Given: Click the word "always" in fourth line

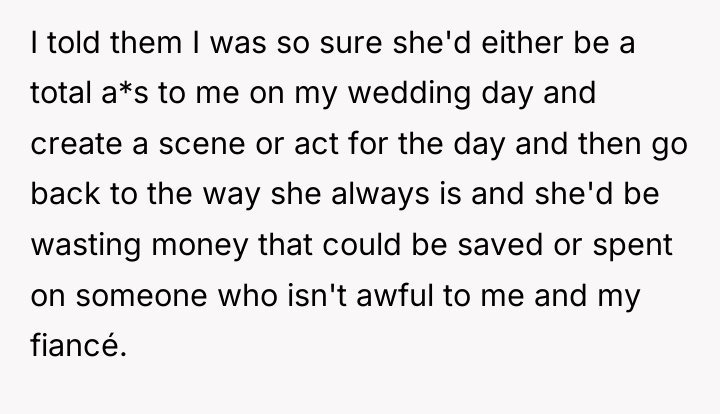Looking at the screenshot, I should (380, 195).
